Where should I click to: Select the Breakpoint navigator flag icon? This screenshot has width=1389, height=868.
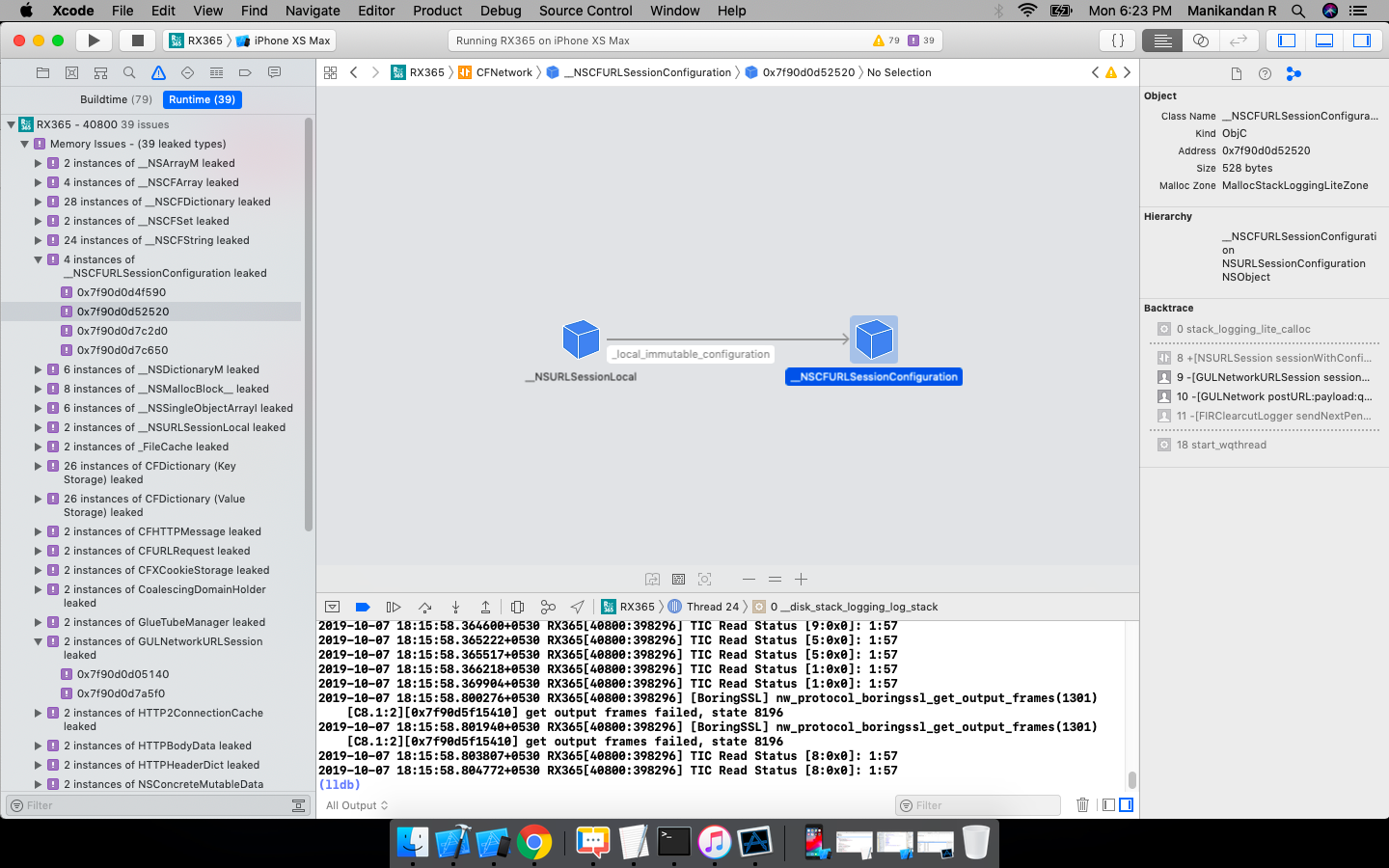click(245, 72)
